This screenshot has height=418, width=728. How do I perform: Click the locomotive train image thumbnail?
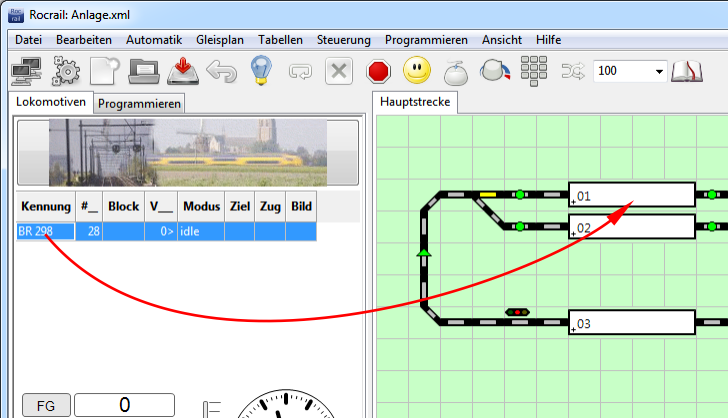coord(188,153)
